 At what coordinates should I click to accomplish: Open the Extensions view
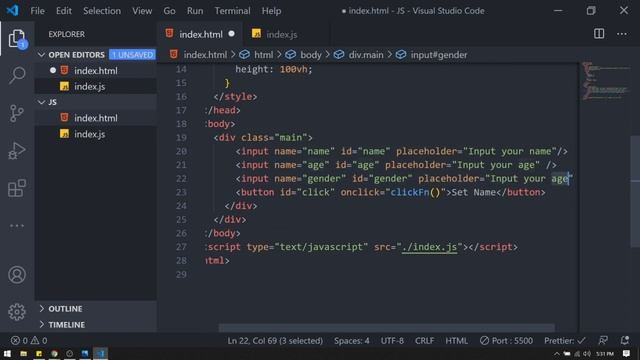(17, 188)
